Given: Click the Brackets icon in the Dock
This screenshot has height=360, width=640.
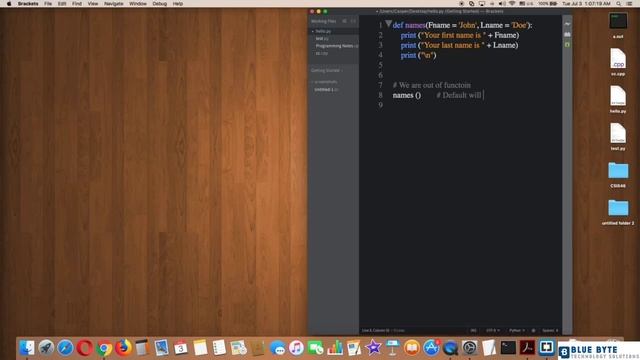Looking at the screenshot, I should click(547, 348).
